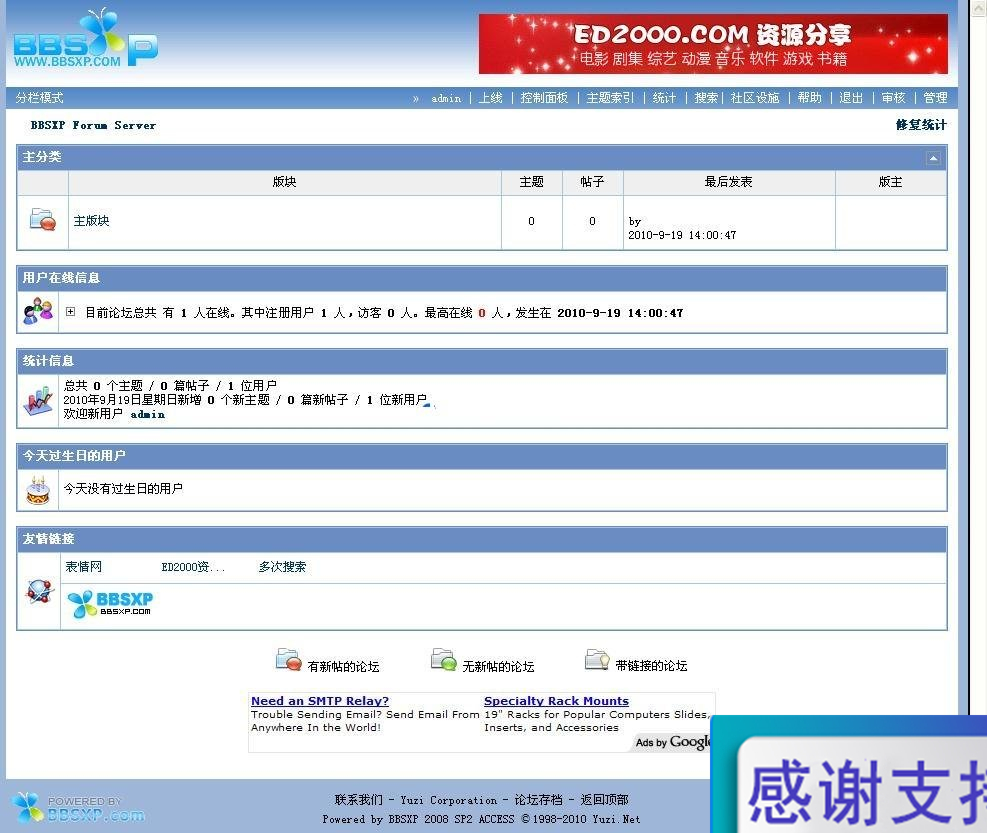Open the admin user menu link
This screenshot has width=987, height=833.
tap(446, 98)
